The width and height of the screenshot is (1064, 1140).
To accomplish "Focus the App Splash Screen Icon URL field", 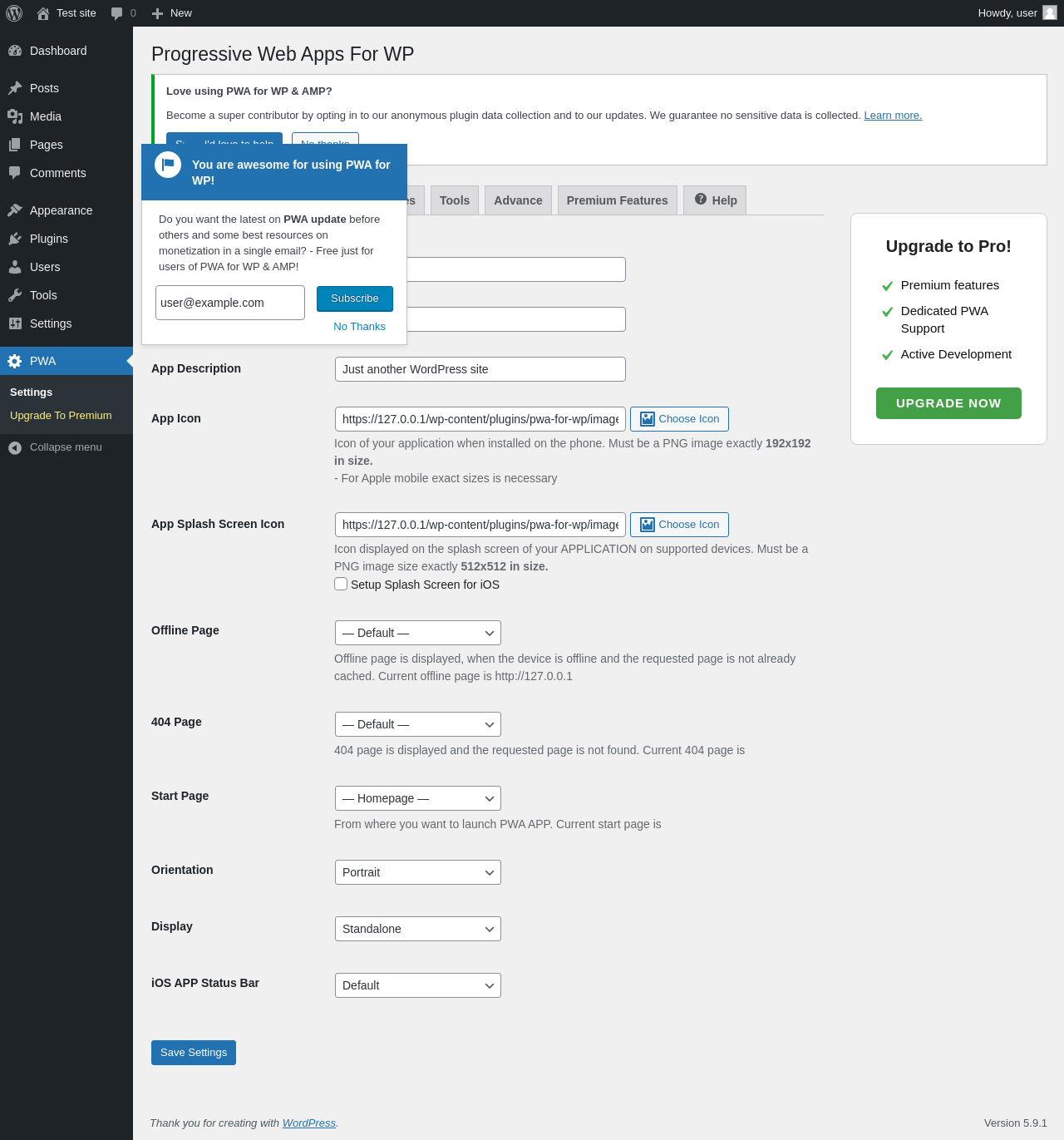I will click(480, 525).
